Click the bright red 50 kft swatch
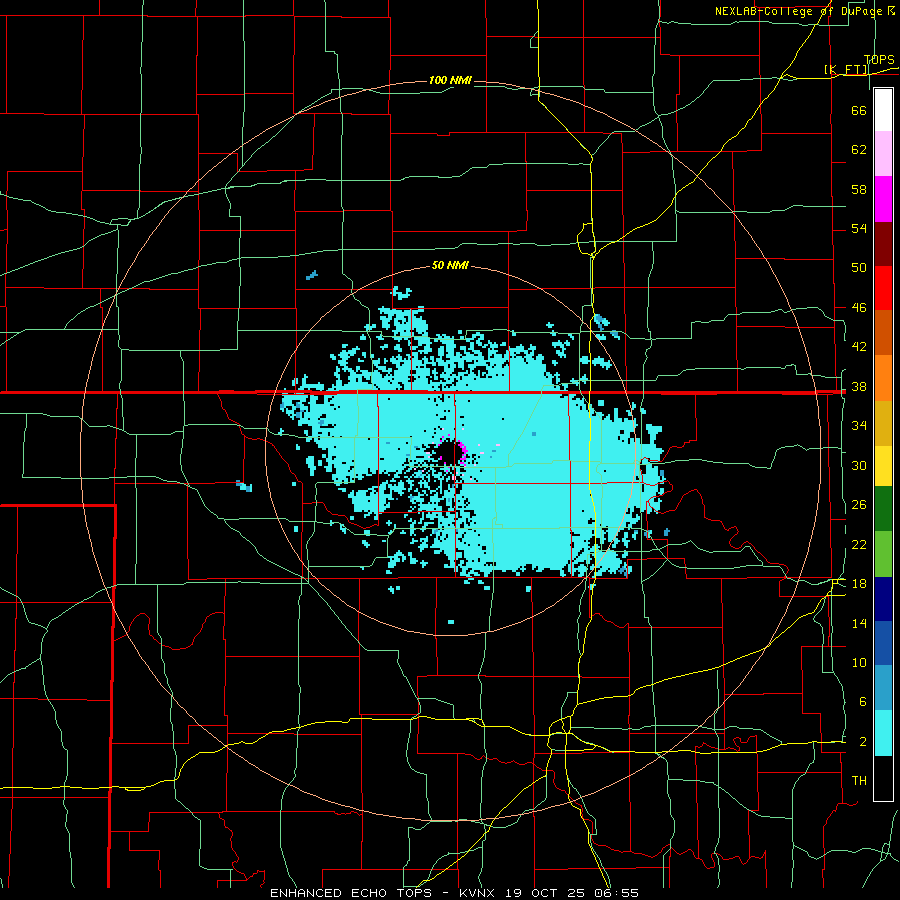The width and height of the screenshot is (900, 900). (x=883, y=288)
